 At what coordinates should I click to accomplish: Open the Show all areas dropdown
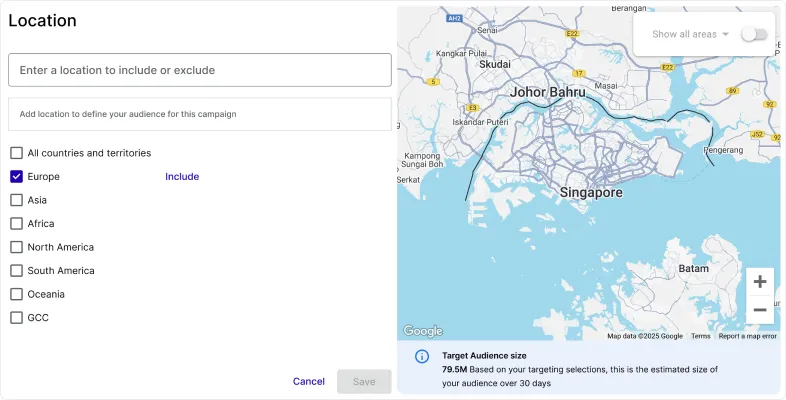690,34
